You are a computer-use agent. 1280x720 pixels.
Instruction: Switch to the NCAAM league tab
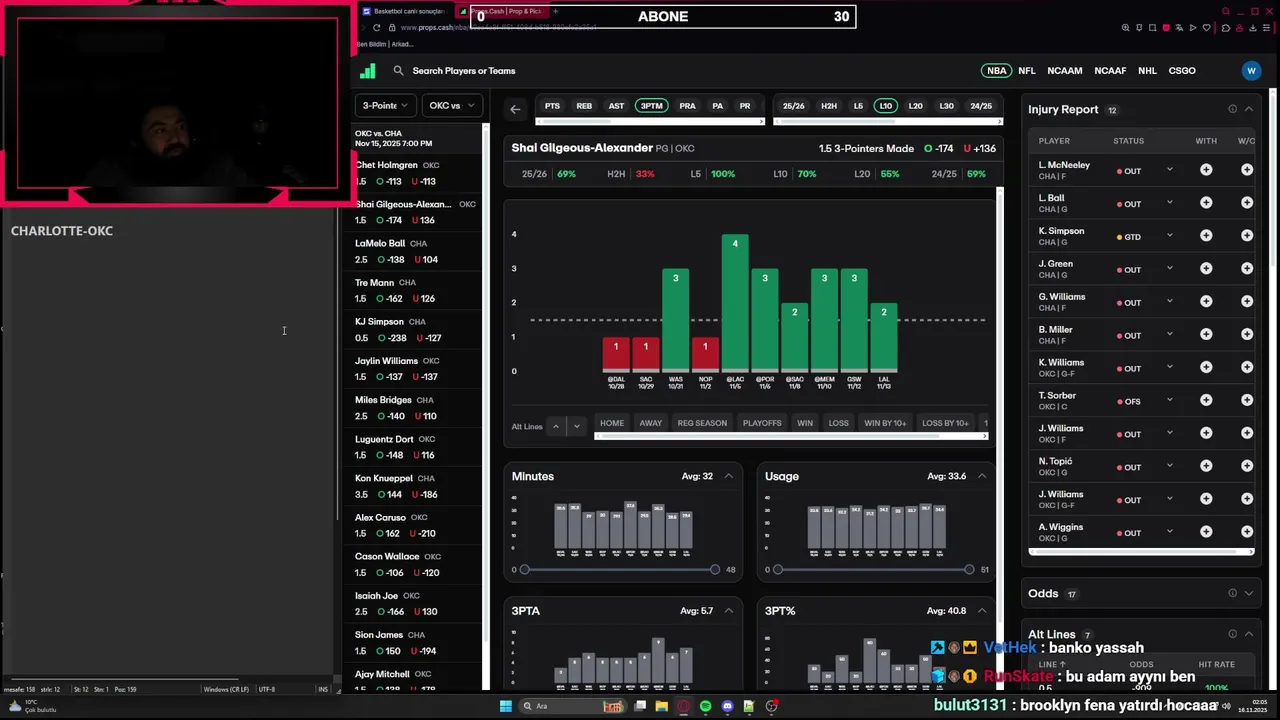point(1064,71)
